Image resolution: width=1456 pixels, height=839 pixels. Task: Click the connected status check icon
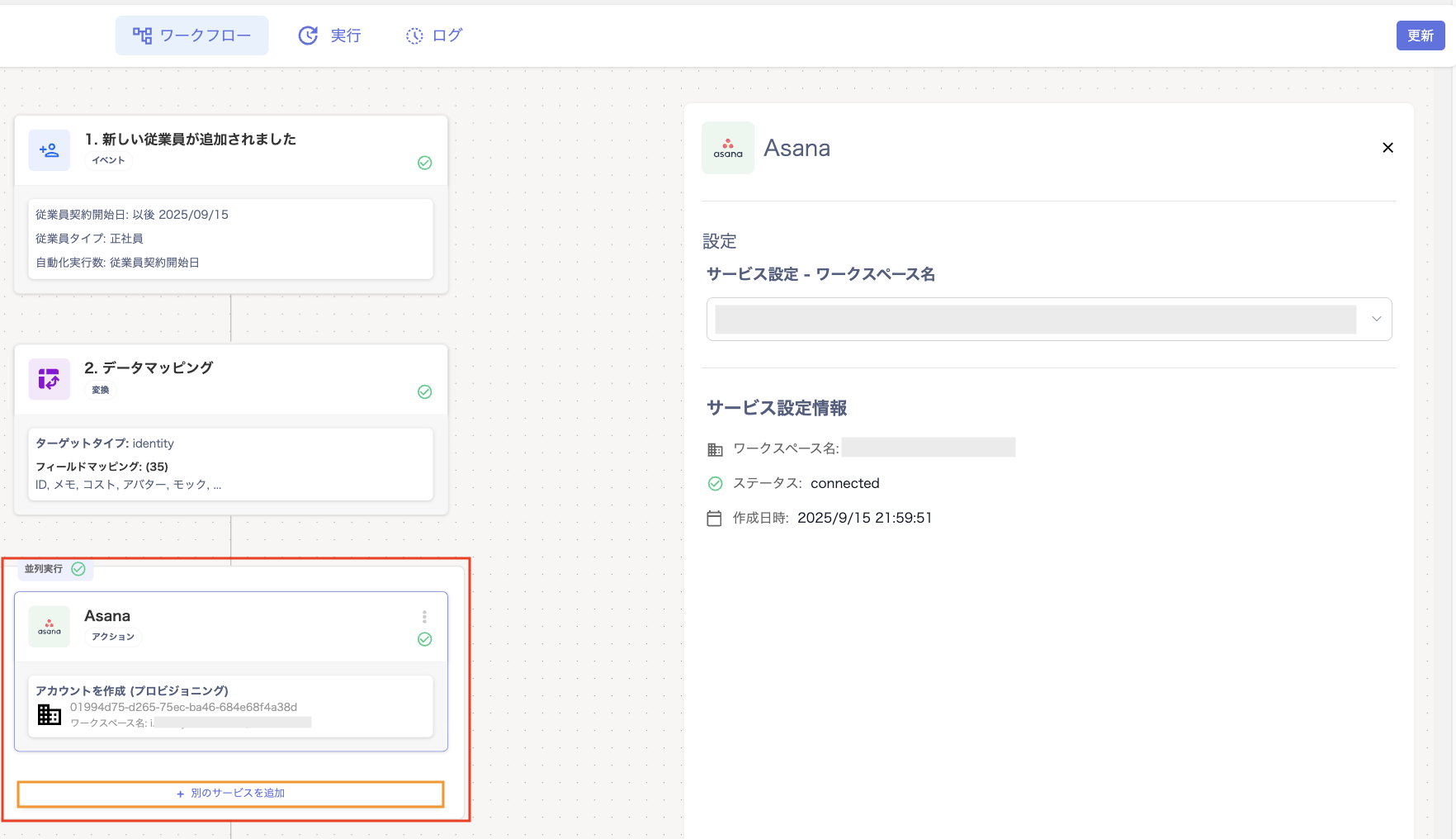coord(715,484)
